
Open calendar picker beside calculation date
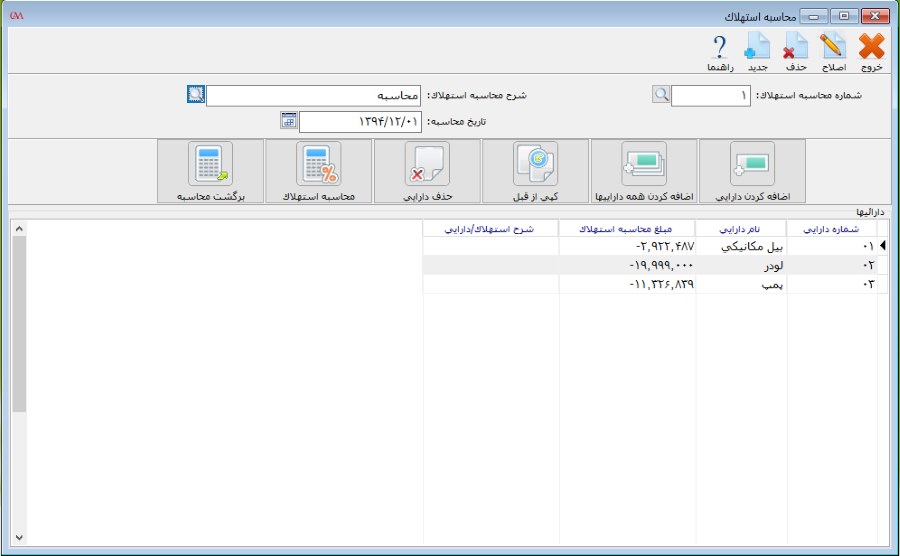pos(289,121)
